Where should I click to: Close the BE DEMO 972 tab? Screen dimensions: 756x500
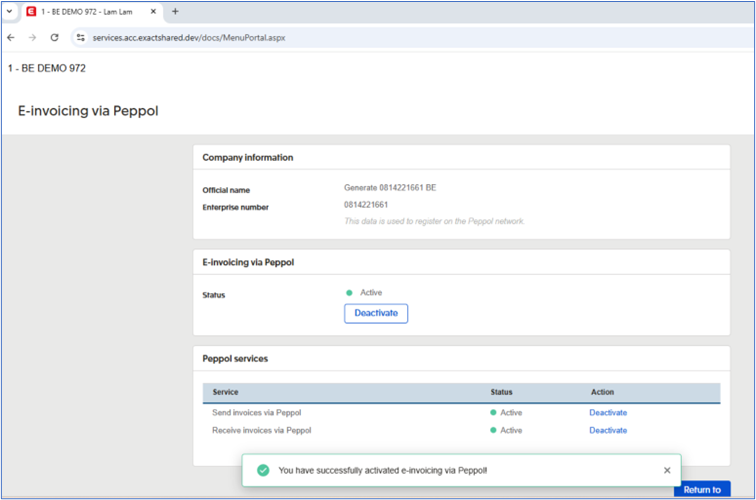pyautogui.click(x=152, y=12)
